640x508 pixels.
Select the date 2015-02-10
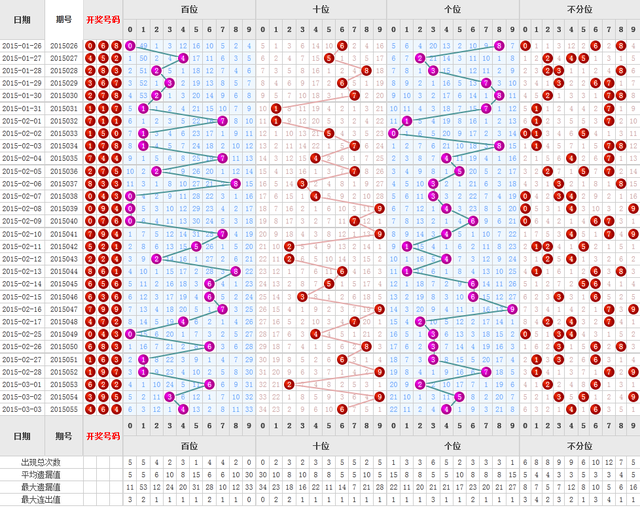point(22,234)
